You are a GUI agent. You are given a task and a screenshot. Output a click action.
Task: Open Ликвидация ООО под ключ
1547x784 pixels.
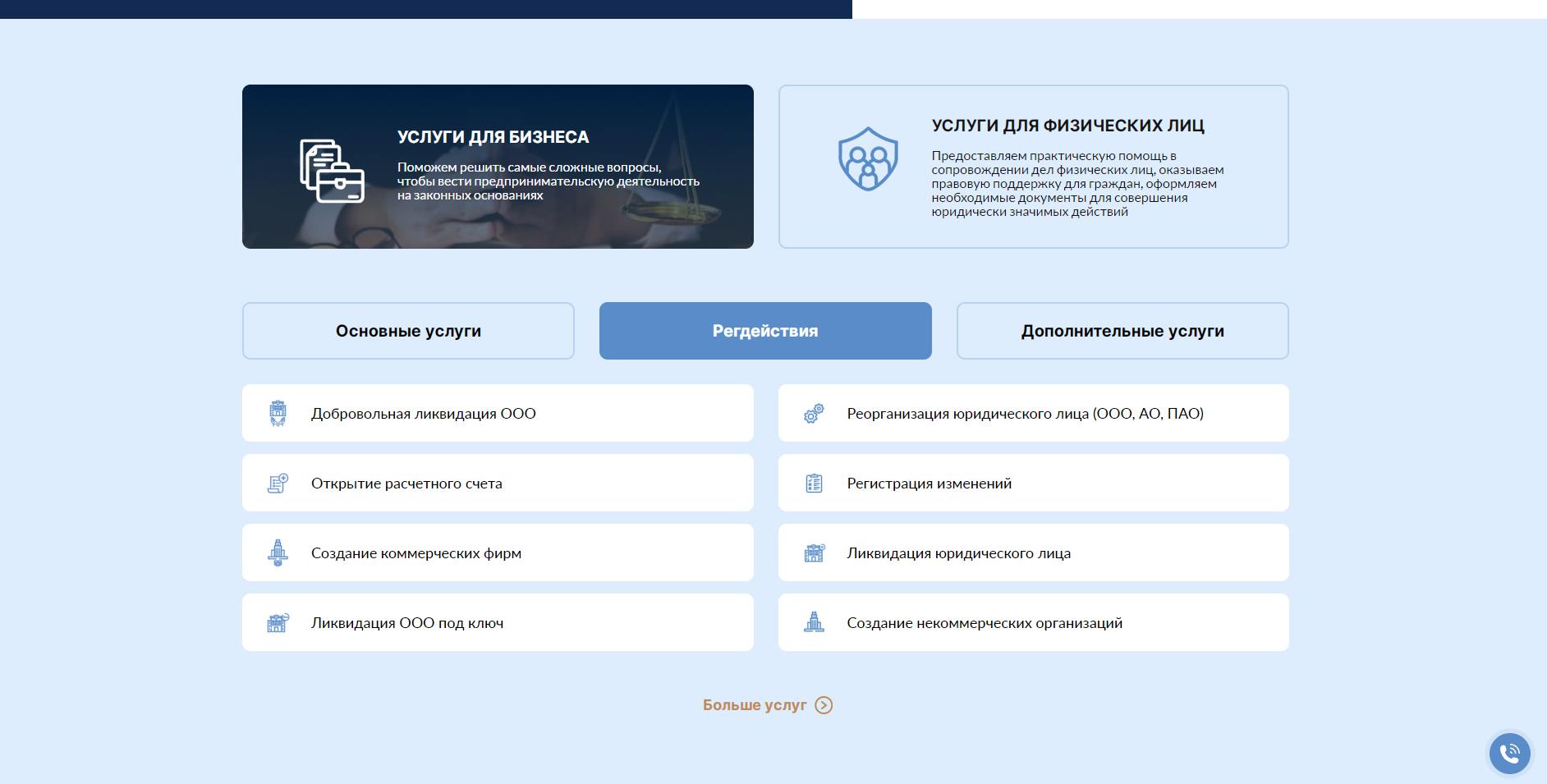click(x=498, y=622)
